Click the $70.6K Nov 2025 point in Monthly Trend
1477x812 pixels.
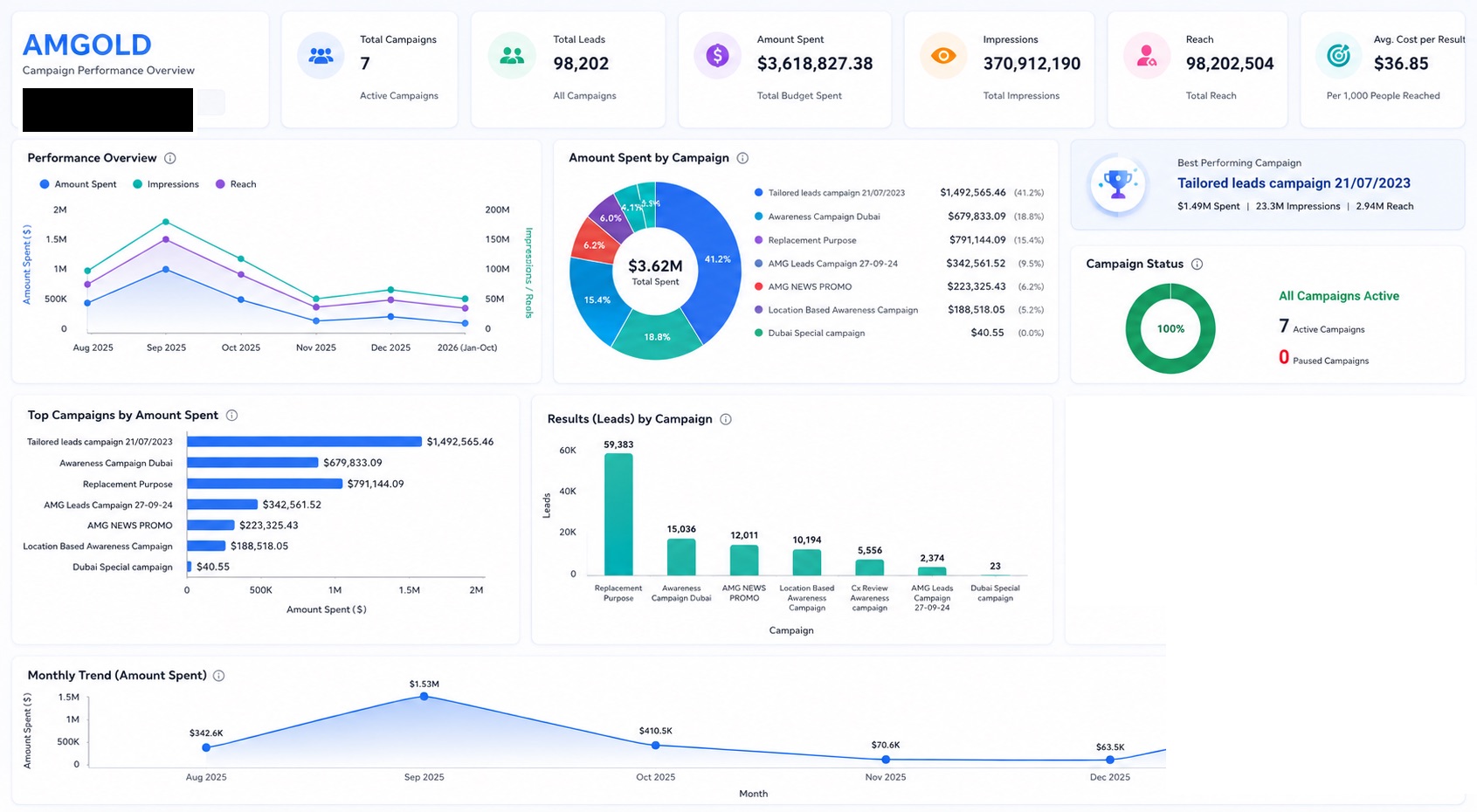point(886,760)
